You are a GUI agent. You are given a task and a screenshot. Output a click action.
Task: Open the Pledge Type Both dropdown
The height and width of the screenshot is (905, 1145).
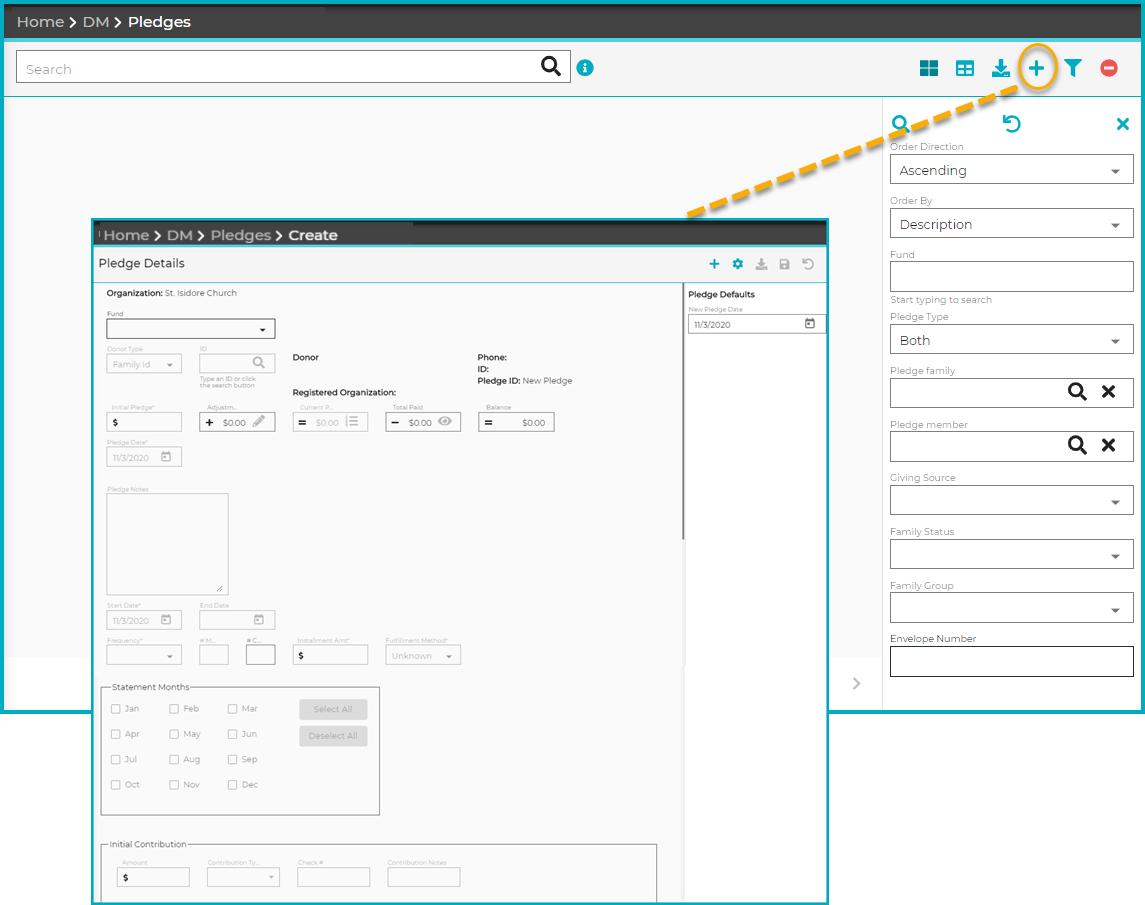pos(1011,340)
